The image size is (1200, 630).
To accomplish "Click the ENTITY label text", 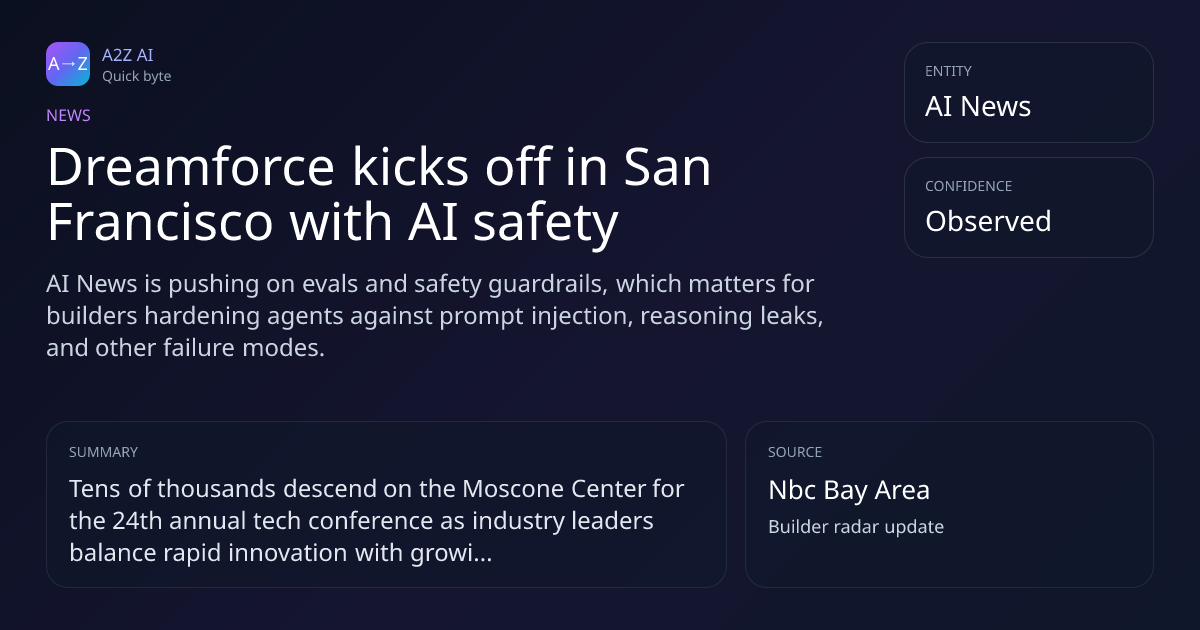I will click(948, 71).
